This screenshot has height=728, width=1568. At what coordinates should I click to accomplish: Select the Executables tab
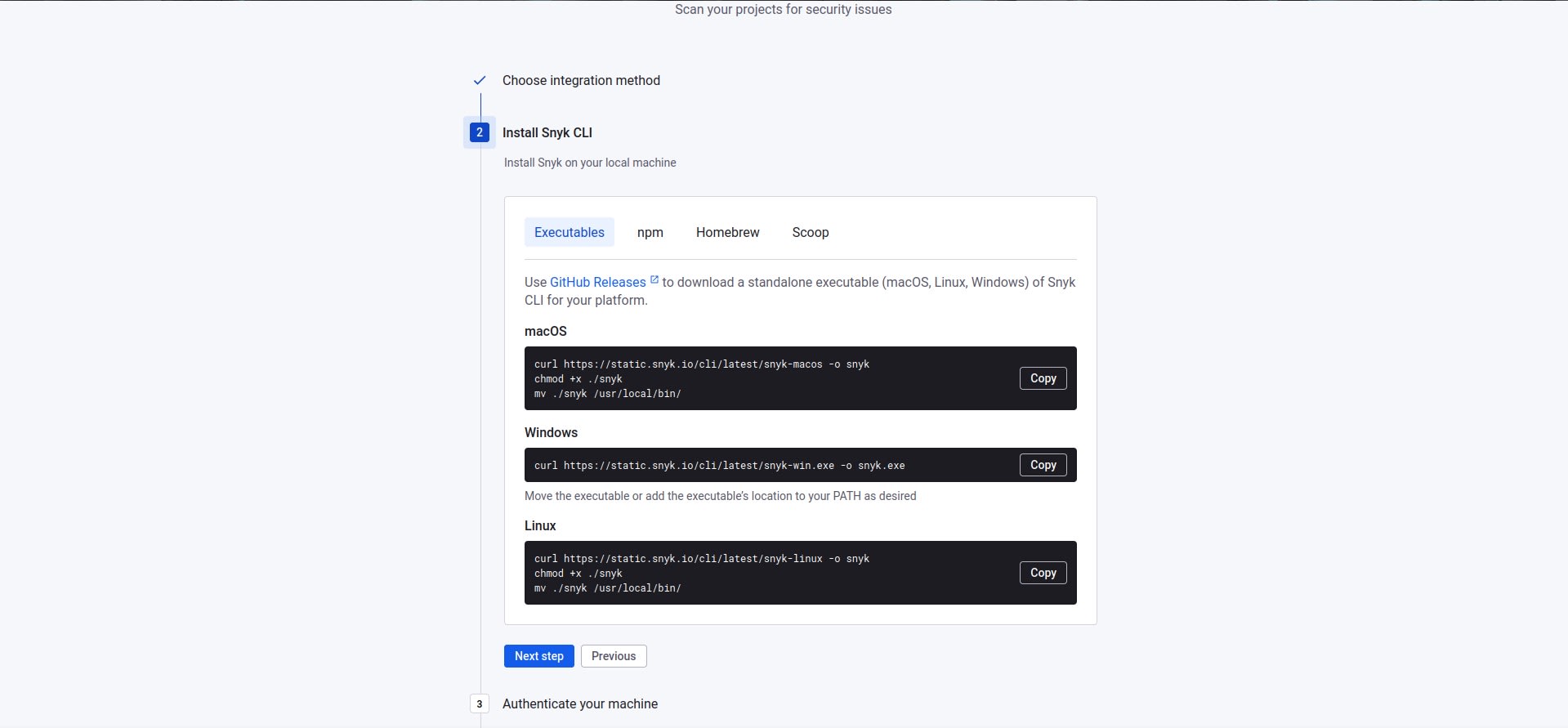point(570,232)
